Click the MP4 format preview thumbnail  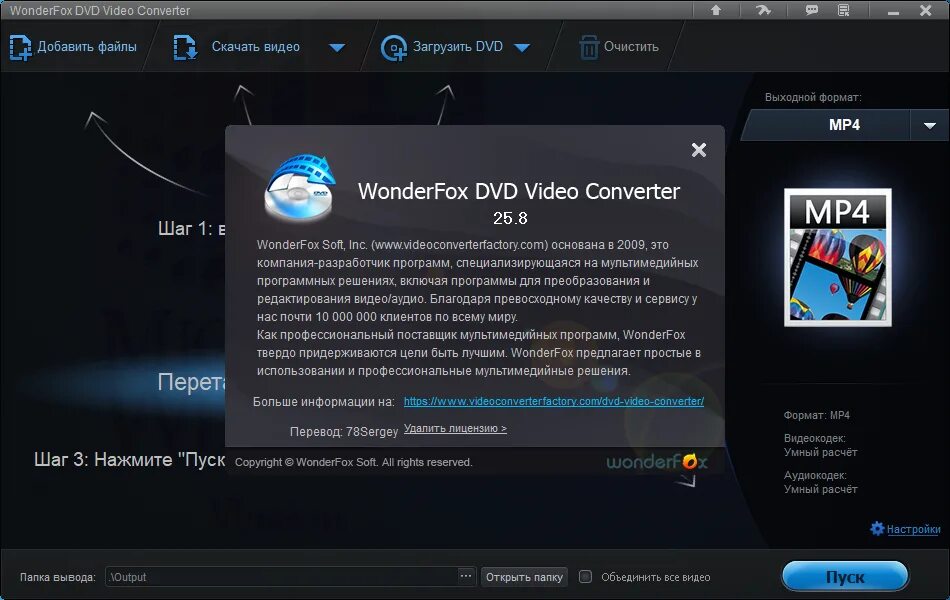point(838,258)
